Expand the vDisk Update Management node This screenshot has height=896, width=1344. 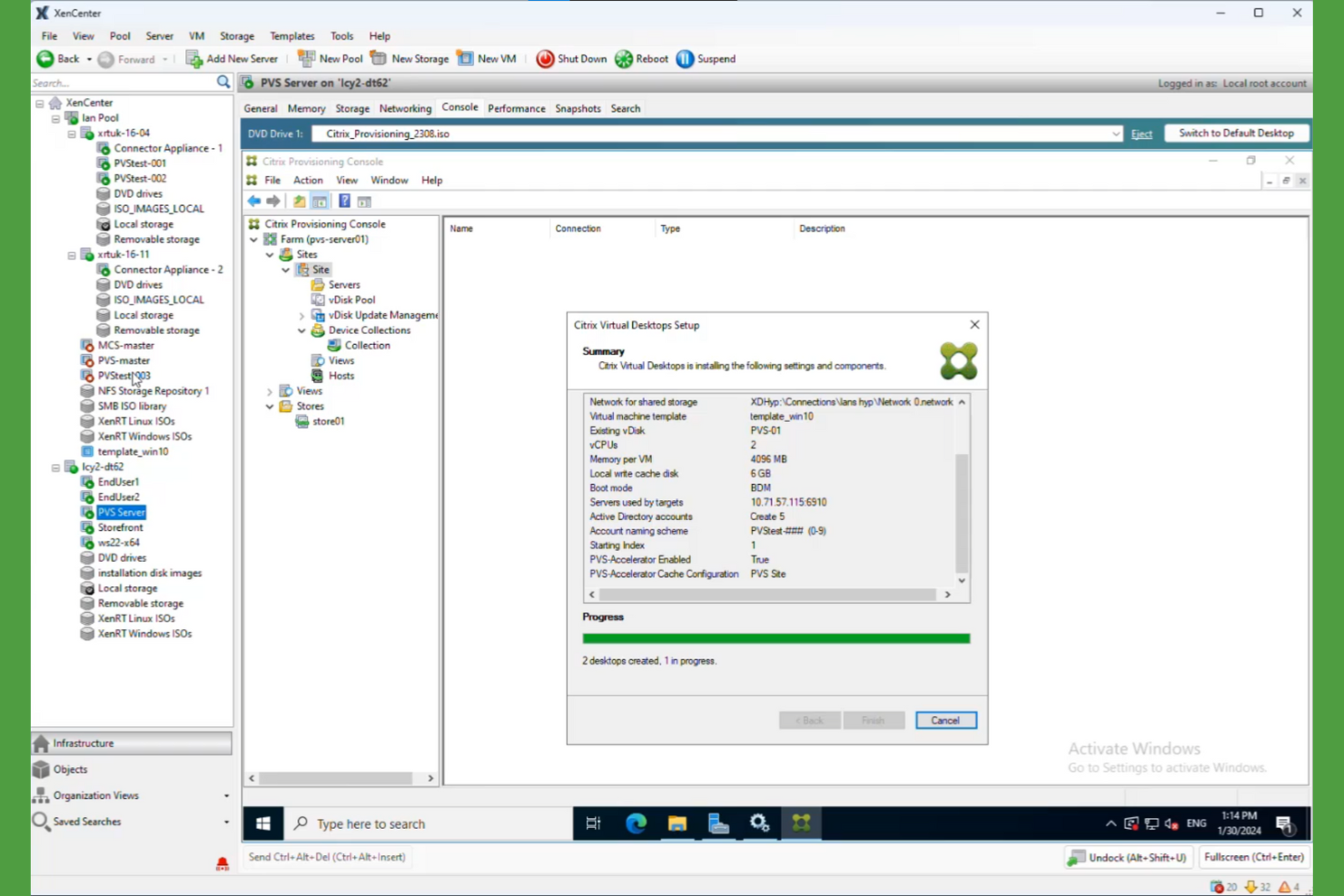[x=302, y=316]
